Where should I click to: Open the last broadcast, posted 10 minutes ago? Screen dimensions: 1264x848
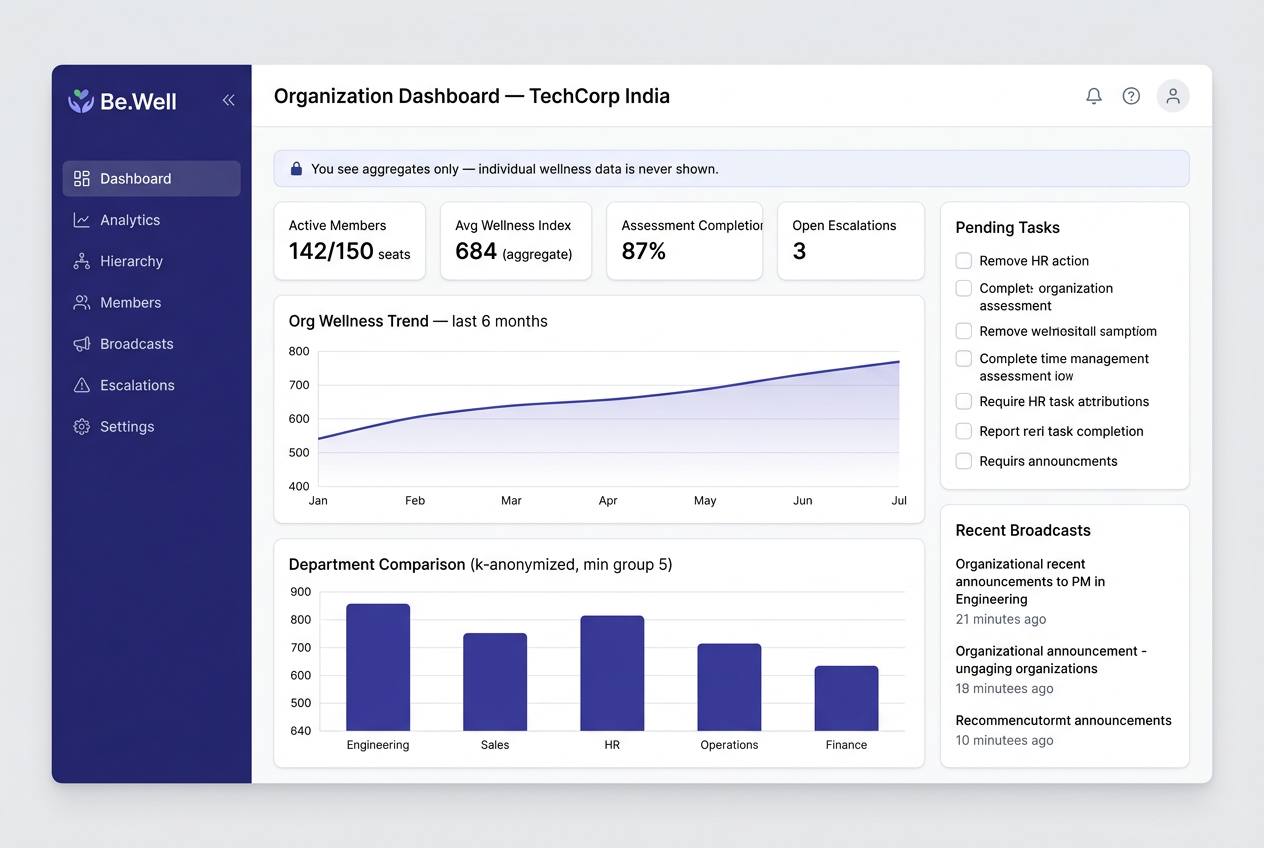[x=1063, y=730]
